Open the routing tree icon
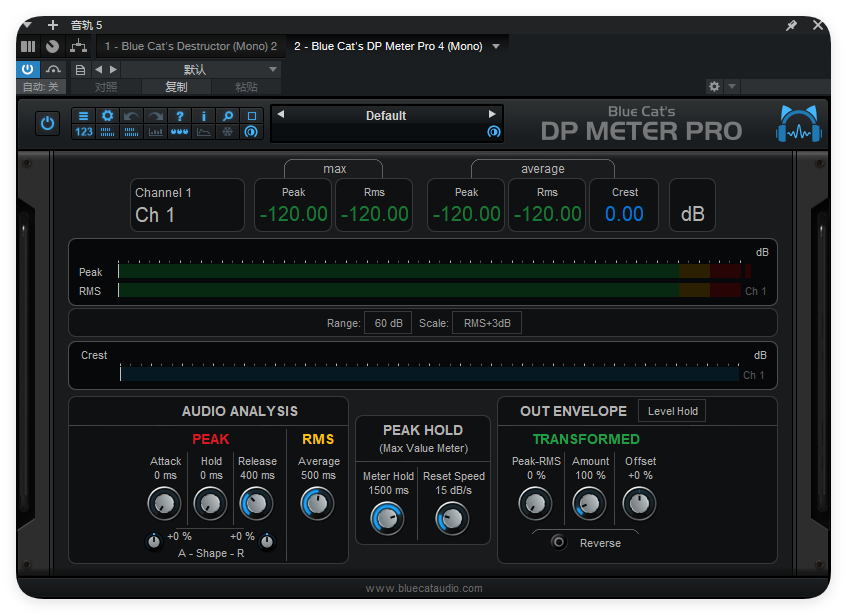 [x=78, y=46]
